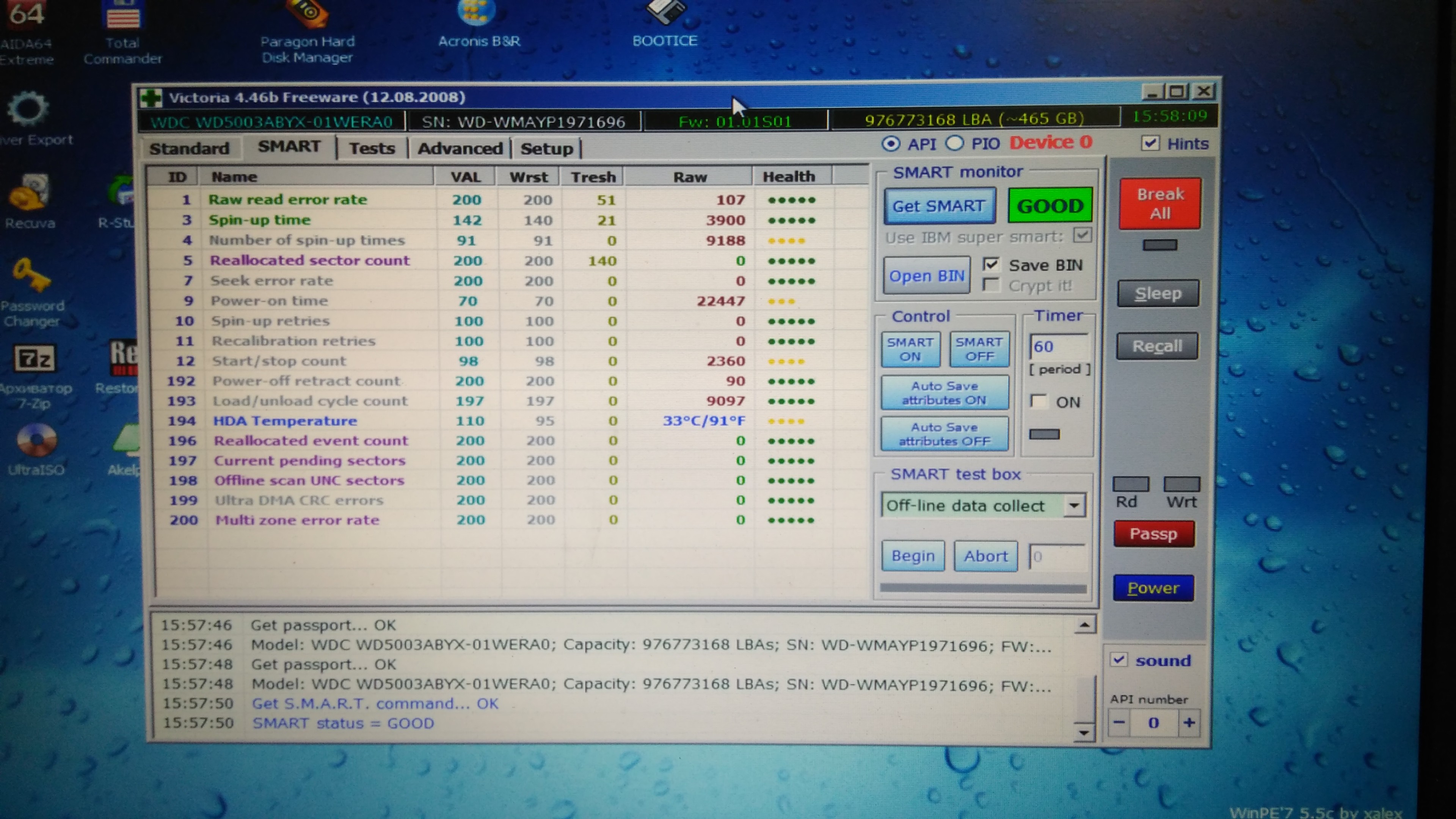Switch to the Standard tab
This screenshot has width=1456, height=819.
189,148
